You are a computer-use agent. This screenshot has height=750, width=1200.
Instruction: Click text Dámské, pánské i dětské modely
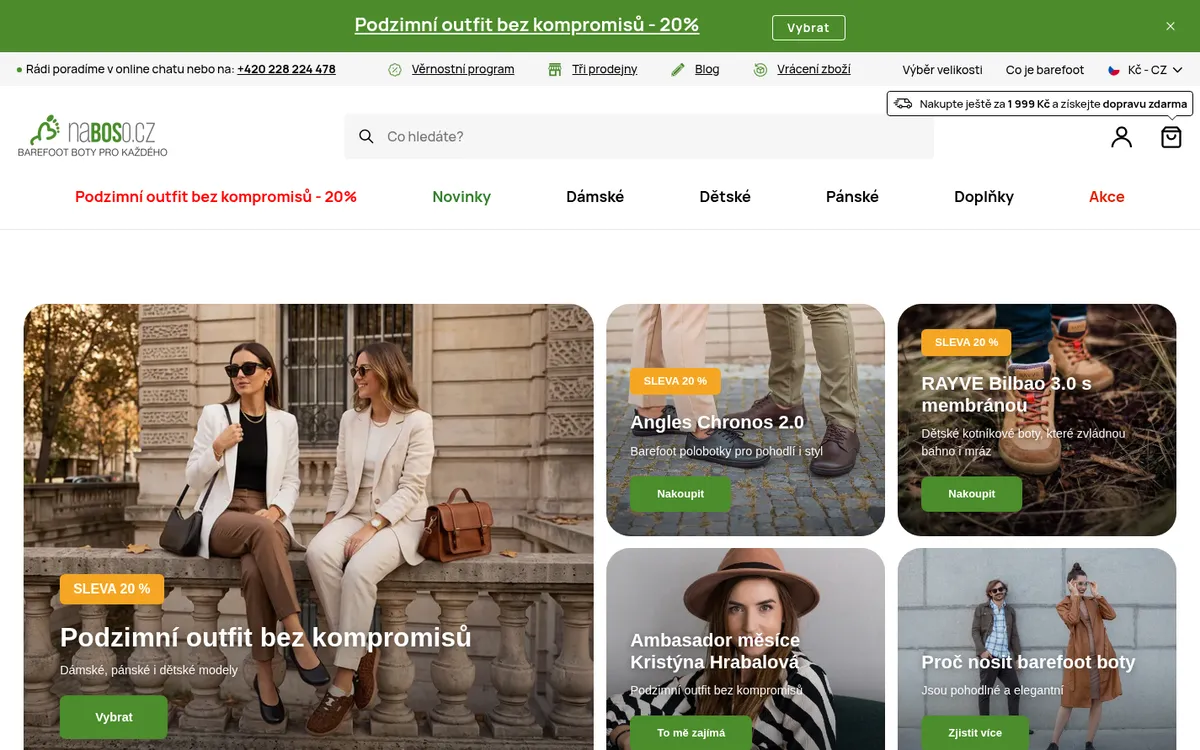149,670
